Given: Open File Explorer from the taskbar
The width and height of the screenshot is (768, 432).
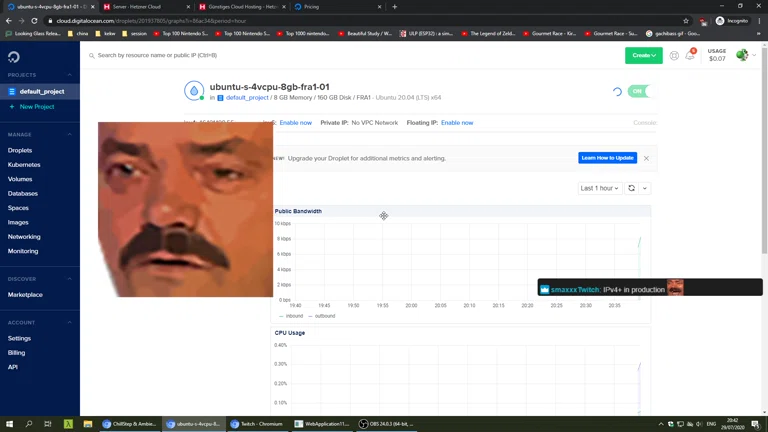Looking at the screenshot, I should [88, 424].
